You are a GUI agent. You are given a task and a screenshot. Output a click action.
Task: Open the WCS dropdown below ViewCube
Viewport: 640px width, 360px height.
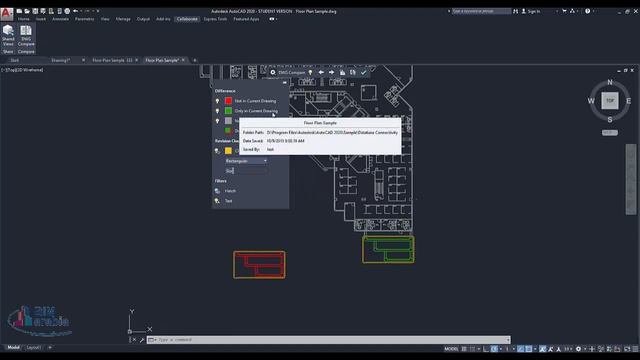click(610, 133)
